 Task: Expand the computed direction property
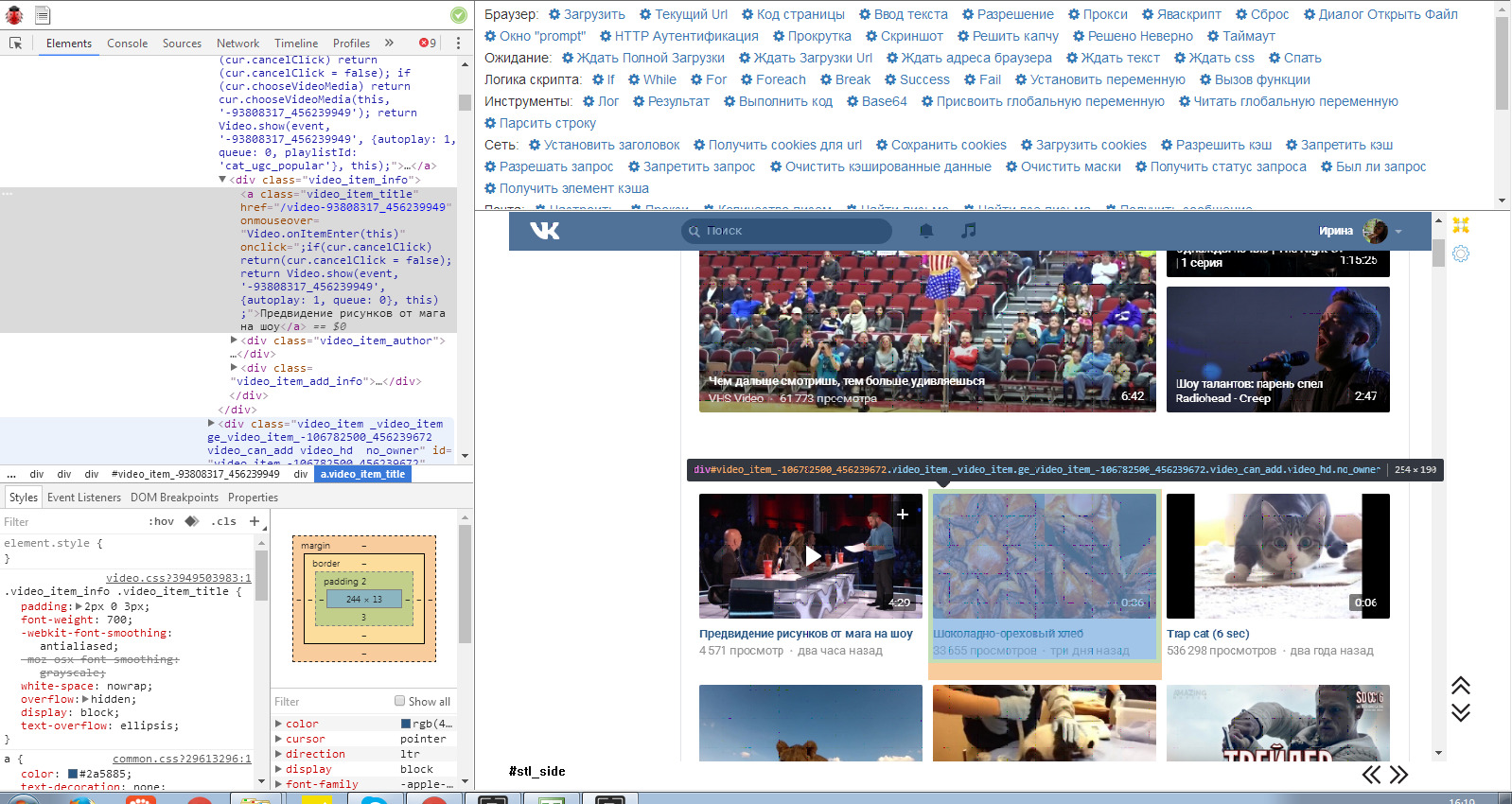tap(279, 754)
